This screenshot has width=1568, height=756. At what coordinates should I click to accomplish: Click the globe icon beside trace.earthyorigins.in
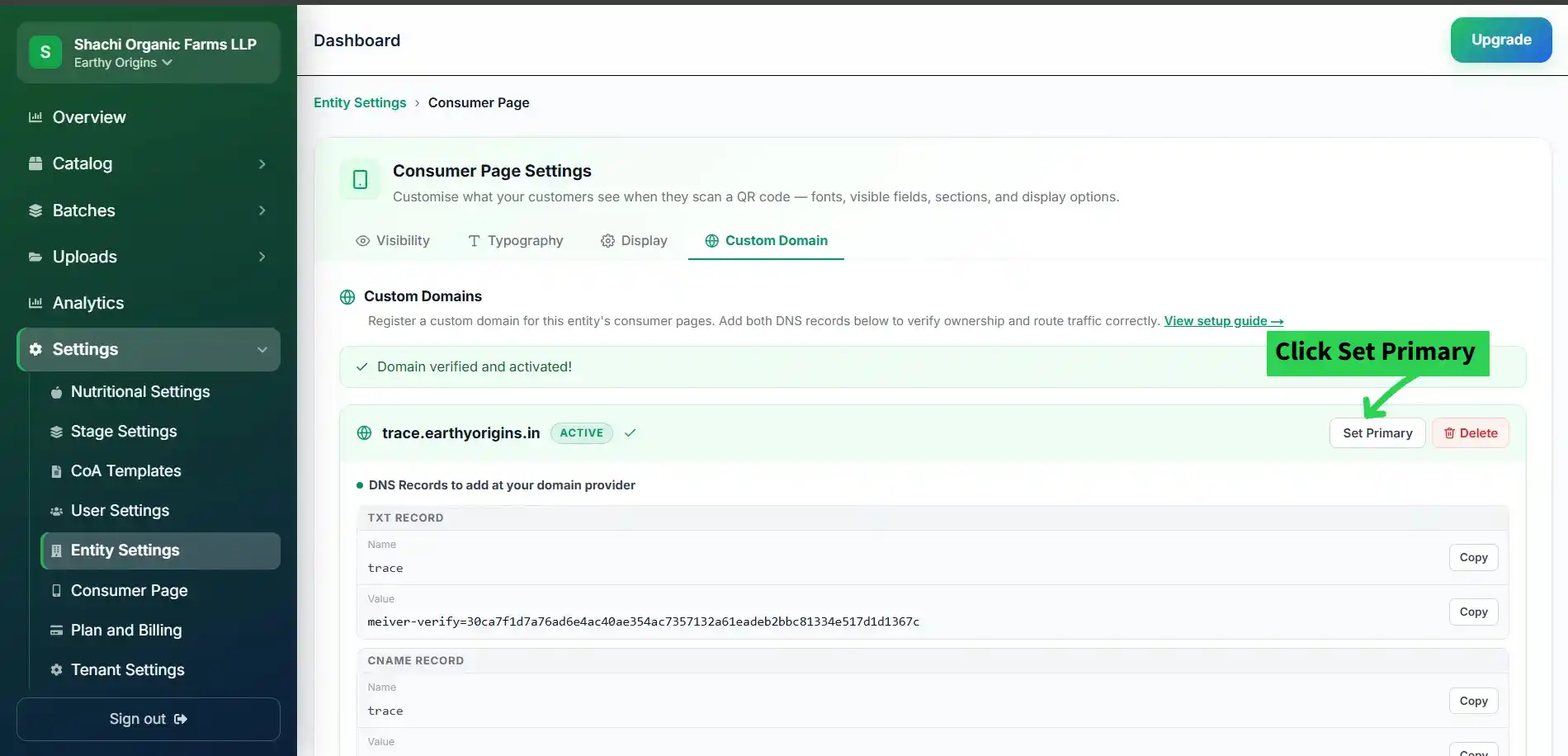tap(364, 433)
